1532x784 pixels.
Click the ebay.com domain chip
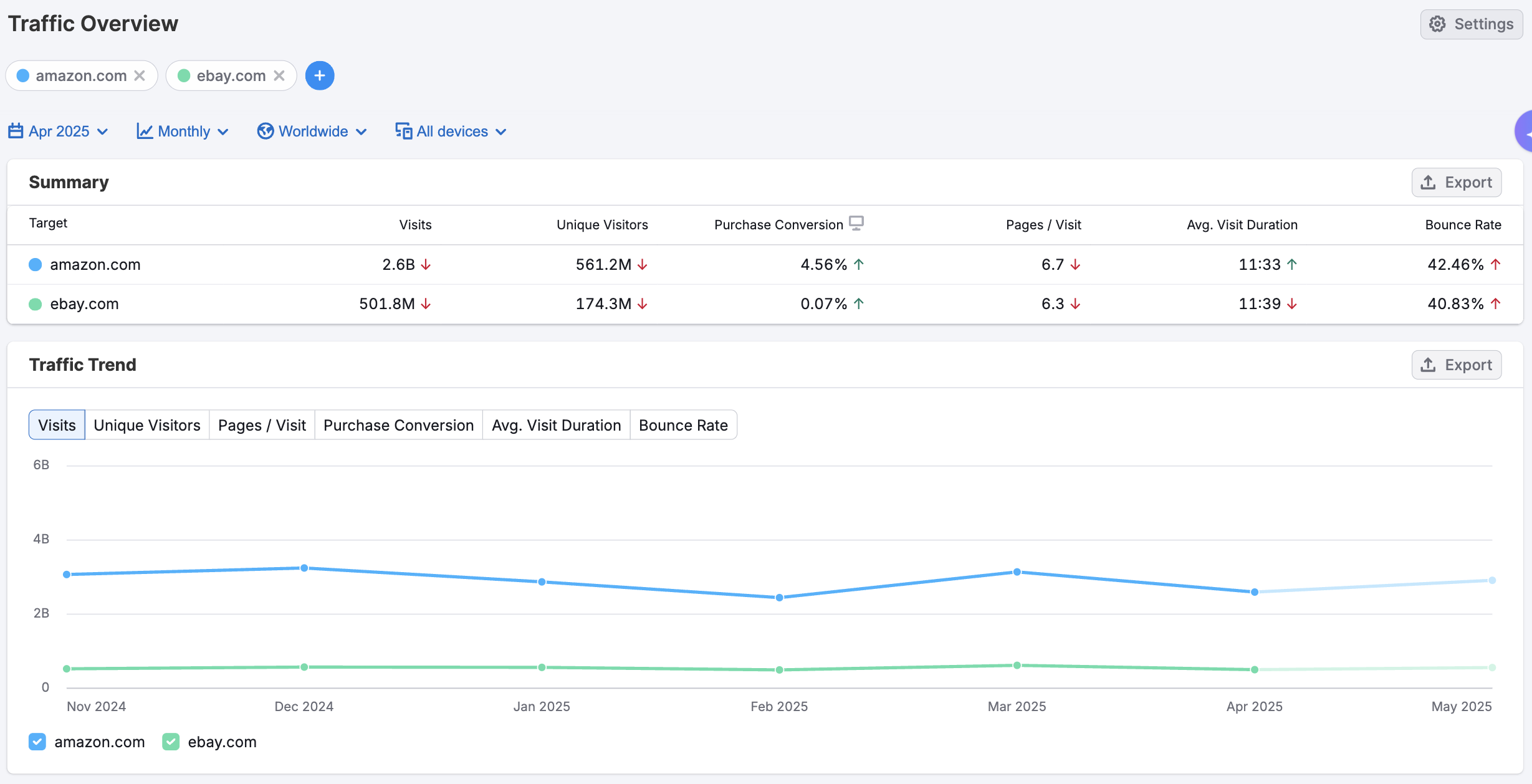[231, 75]
